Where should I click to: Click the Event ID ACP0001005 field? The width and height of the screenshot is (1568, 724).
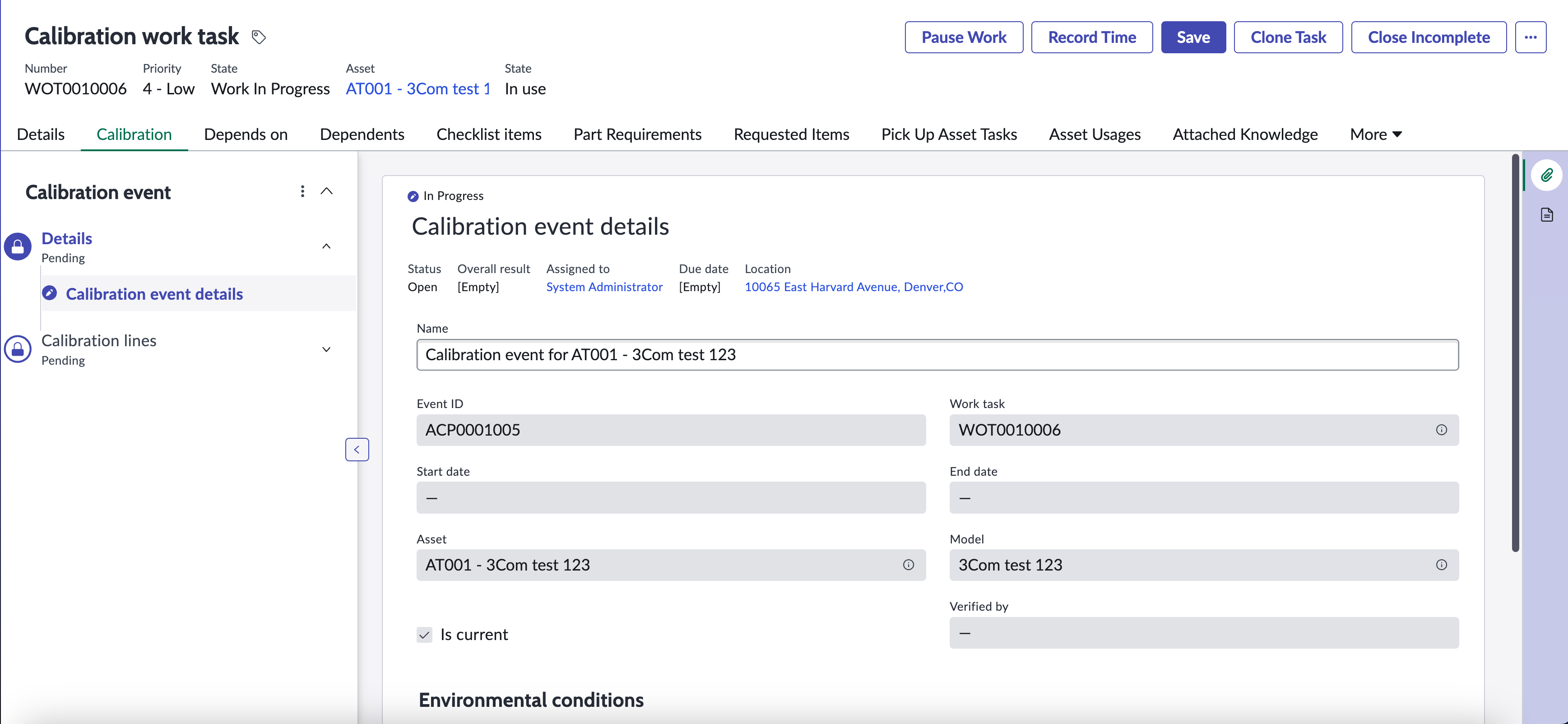tap(671, 430)
